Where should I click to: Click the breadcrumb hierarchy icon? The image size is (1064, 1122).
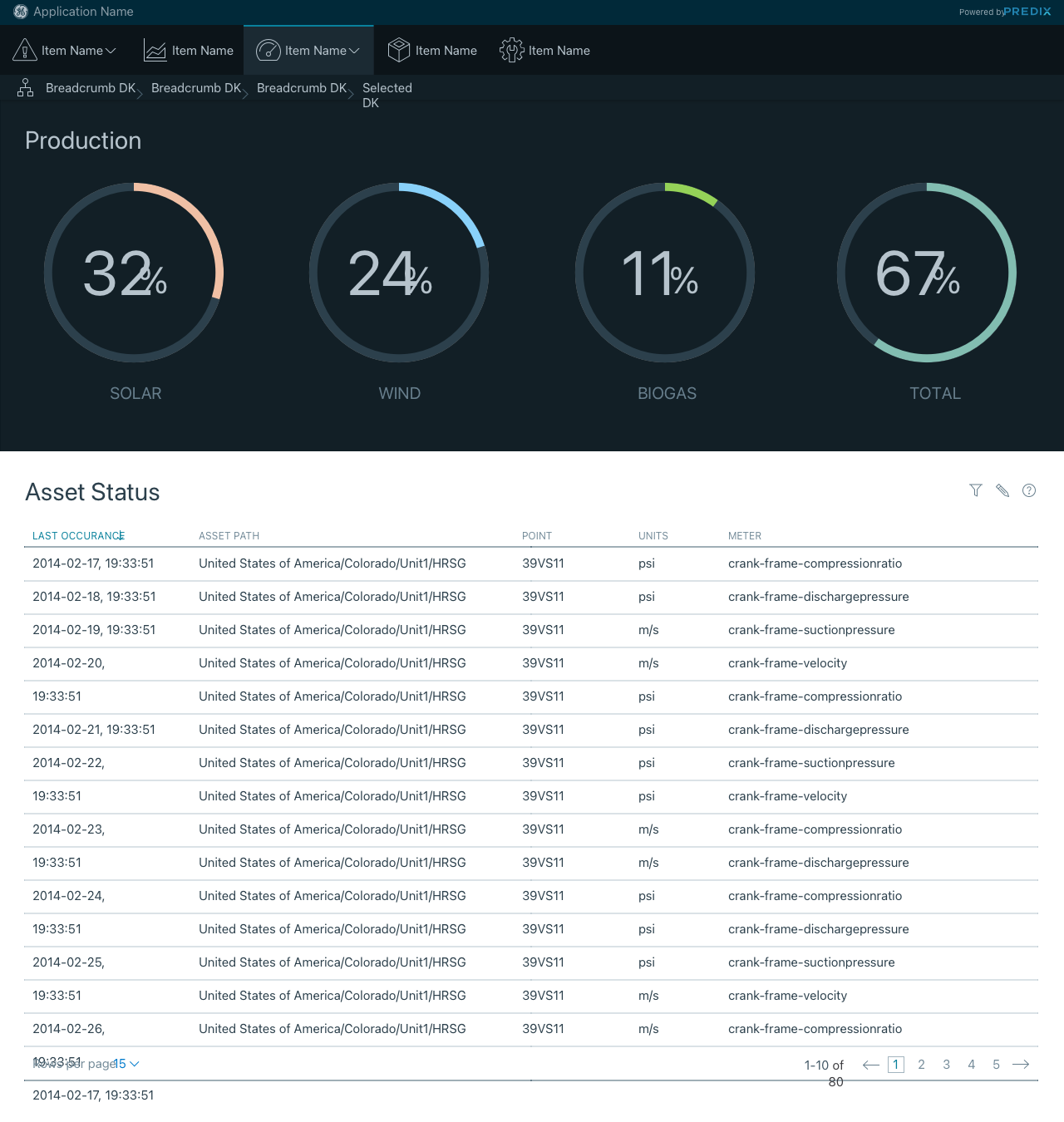click(x=26, y=88)
